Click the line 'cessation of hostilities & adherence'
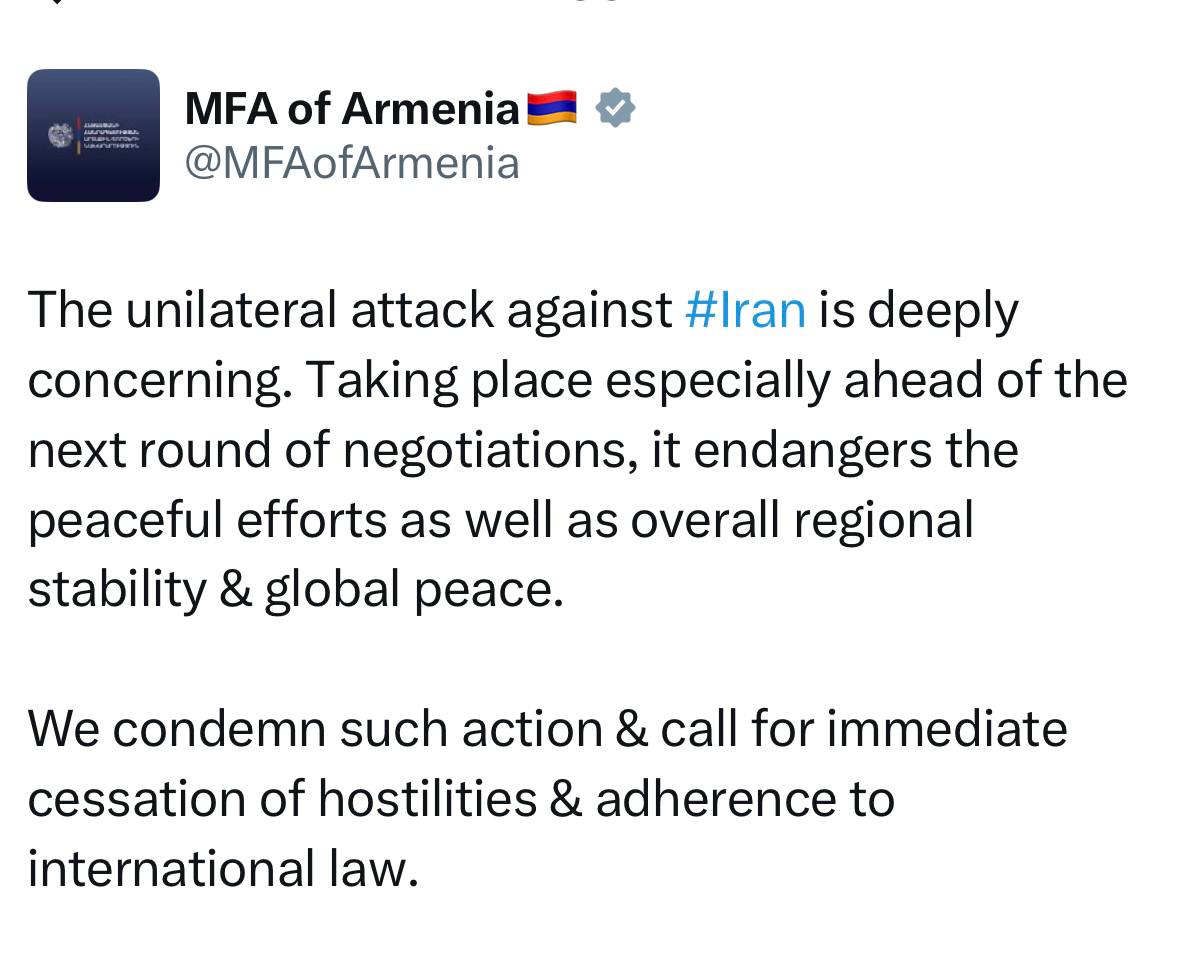1179x977 pixels. [461, 800]
